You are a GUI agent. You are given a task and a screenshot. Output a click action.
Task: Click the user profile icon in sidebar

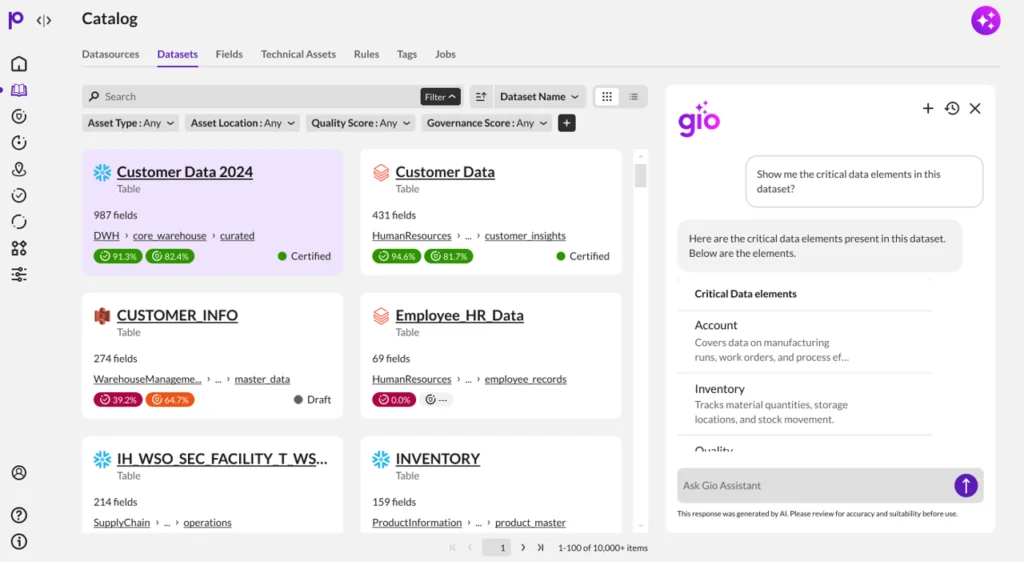(x=19, y=473)
